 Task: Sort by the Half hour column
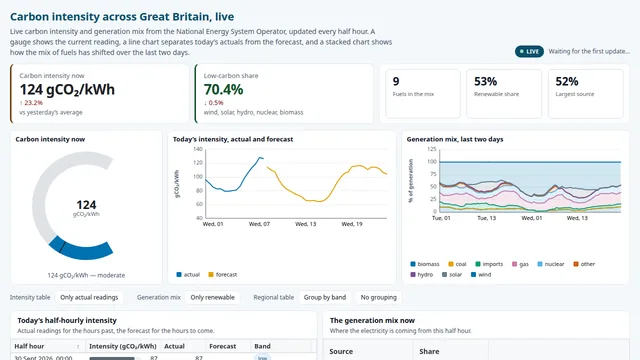click(x=47, y=346)
